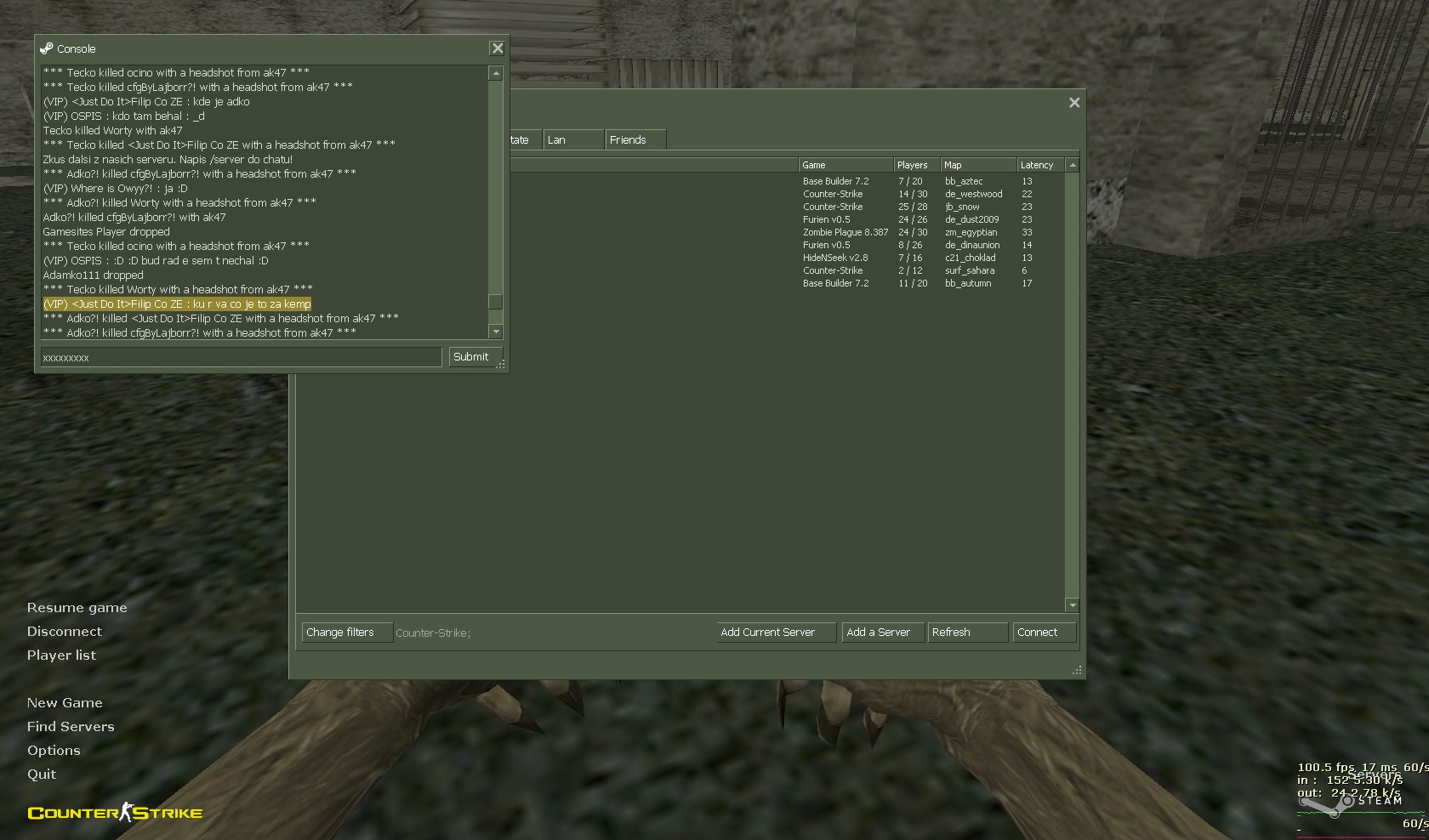The image size is (1429, 840).
Task: Refresh the server list
Action: 968,633
